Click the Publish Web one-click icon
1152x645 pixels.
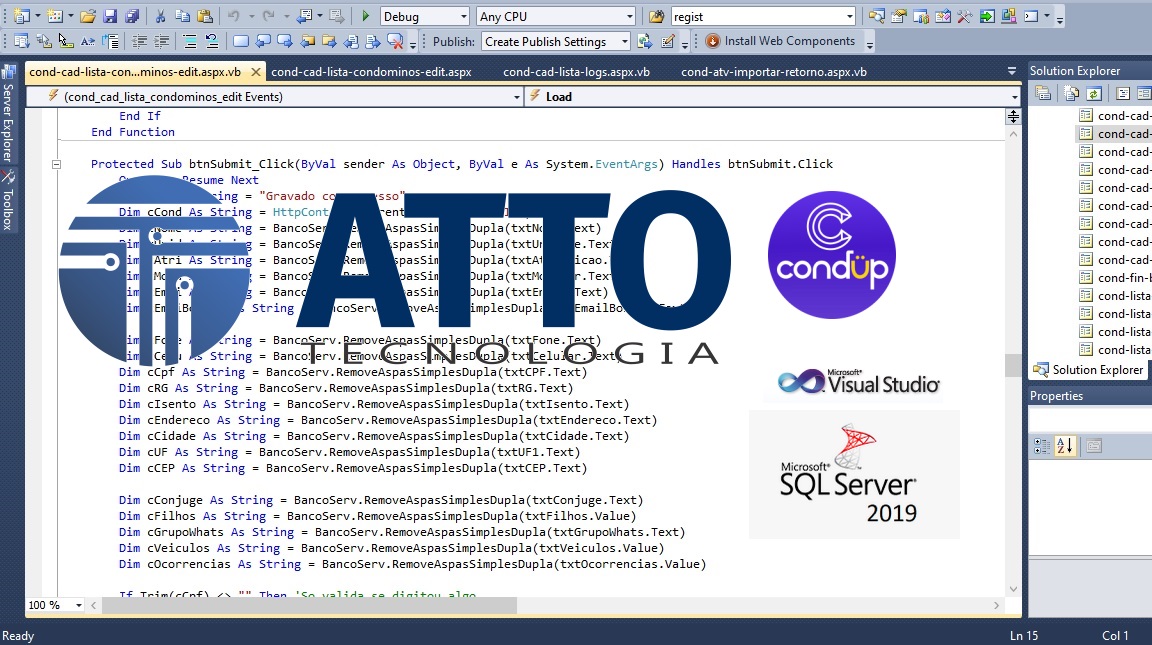point(644,42)
